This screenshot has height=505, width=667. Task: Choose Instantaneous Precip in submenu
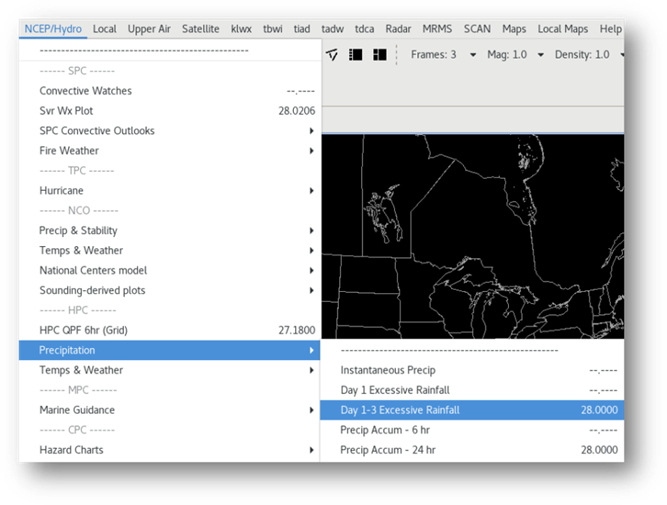(x=472, y=370)
